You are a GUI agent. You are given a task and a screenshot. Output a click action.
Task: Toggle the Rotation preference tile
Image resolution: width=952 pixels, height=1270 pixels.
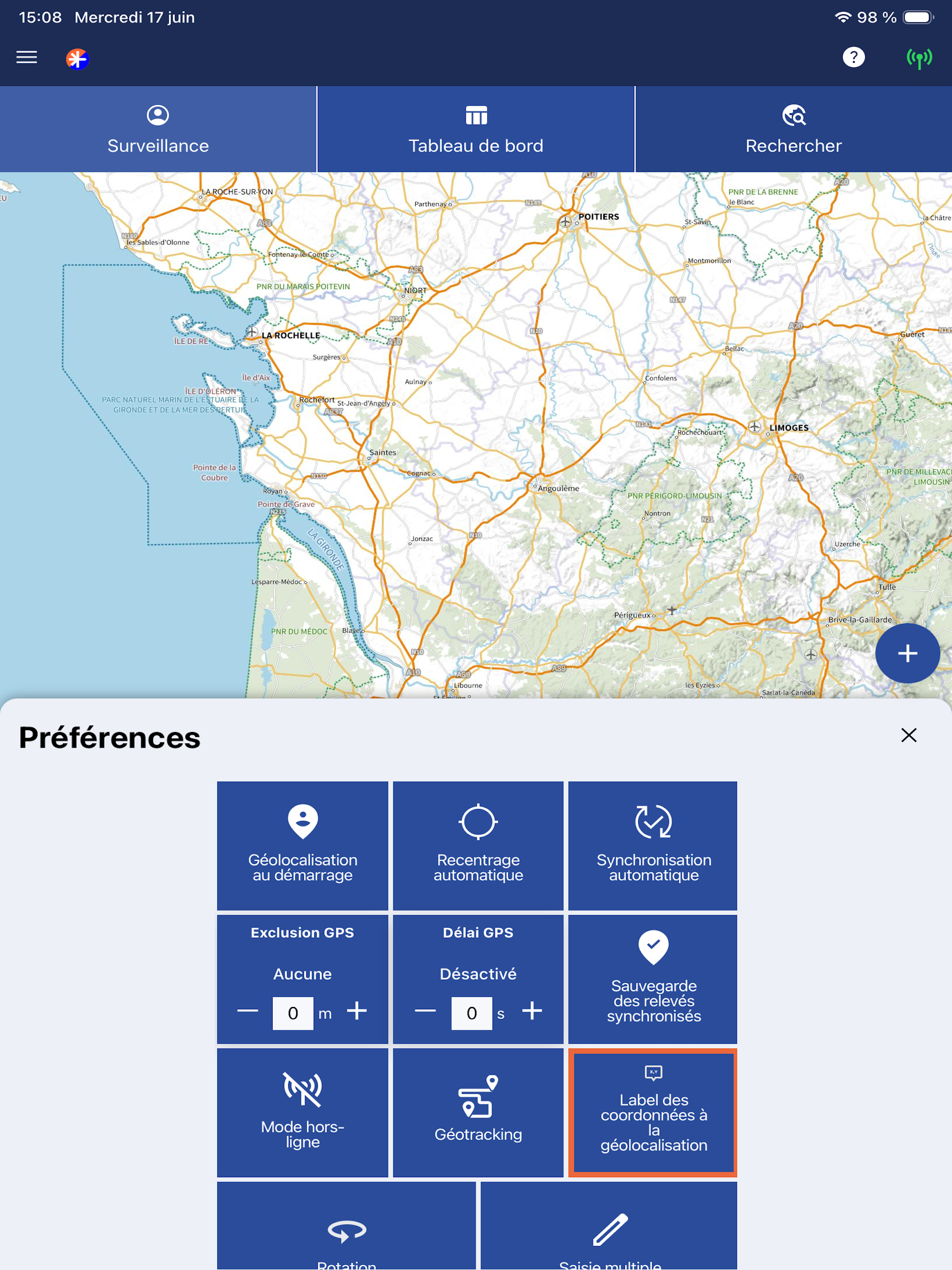click(x=346, y=1225)
